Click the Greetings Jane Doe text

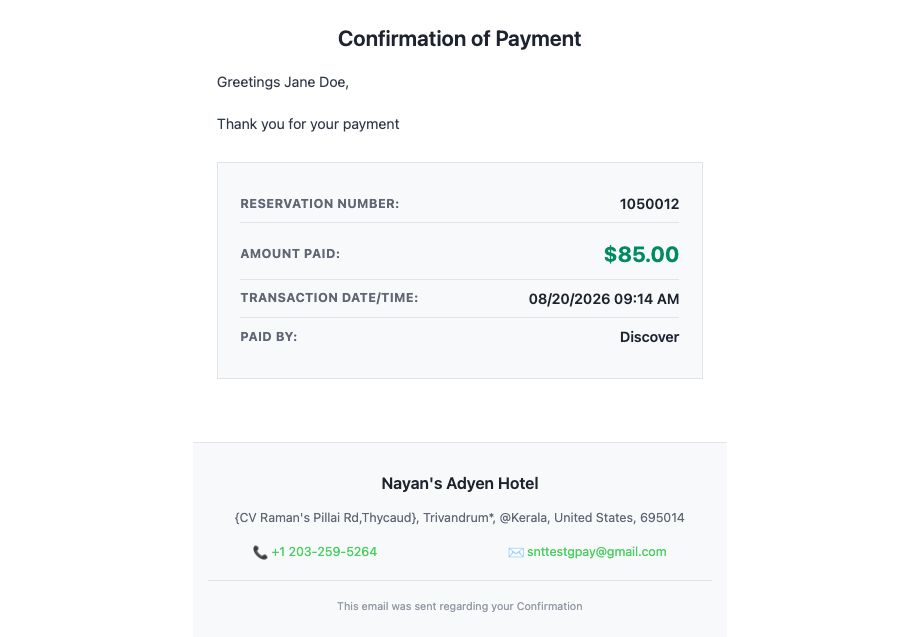pos(283,82)
